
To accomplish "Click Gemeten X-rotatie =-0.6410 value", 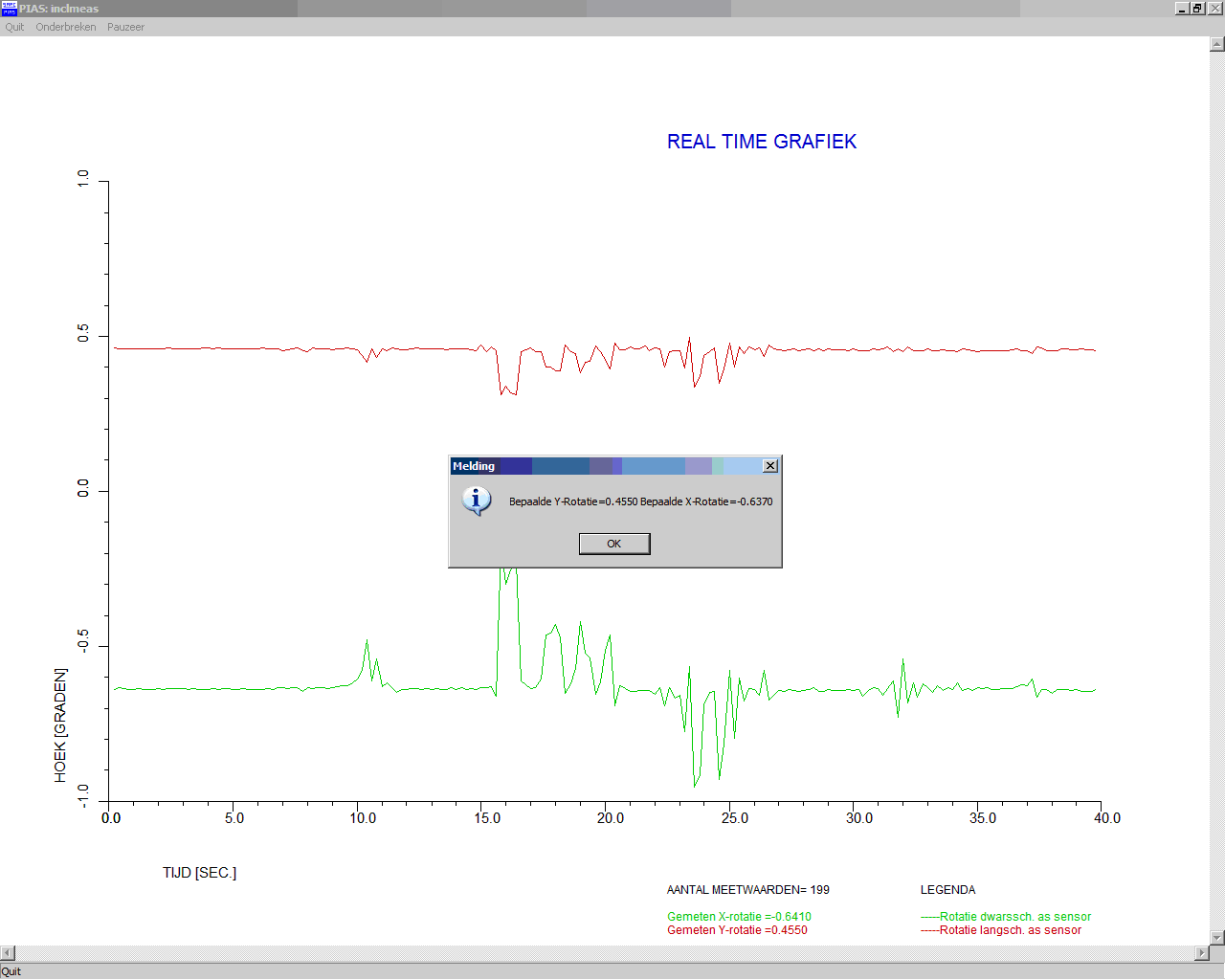I will click(739, 917).
